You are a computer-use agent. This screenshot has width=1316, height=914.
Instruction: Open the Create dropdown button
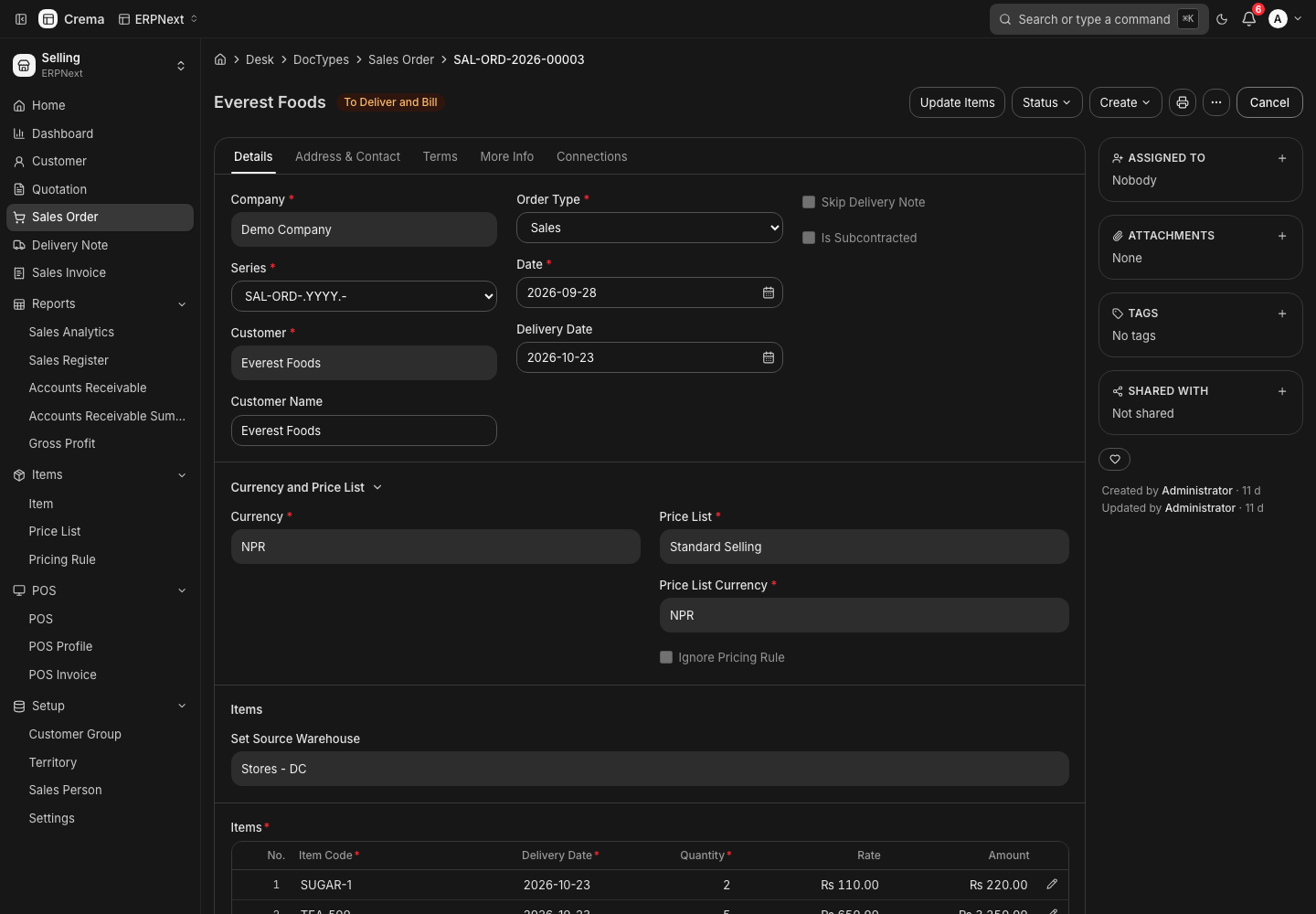1125,102
